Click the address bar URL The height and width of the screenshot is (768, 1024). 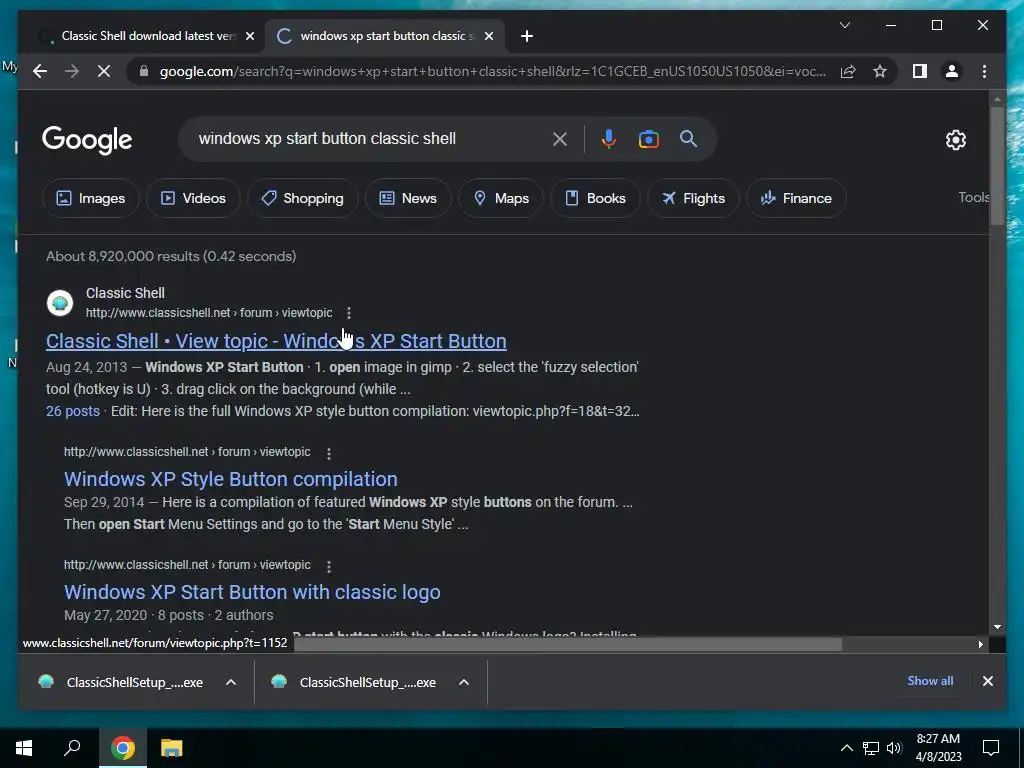493,71
